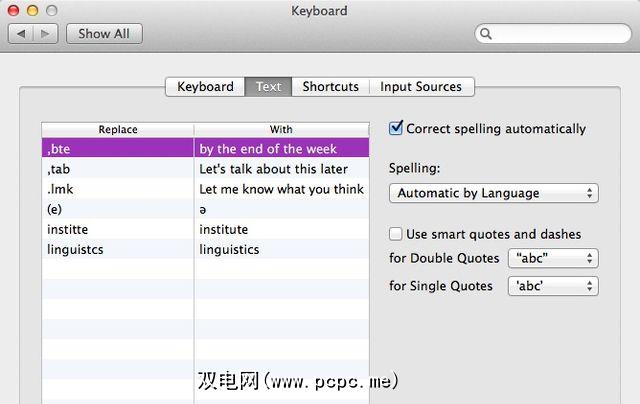Enable Use smart quotes and dashes

pyautogui.click(x=397, y=234)
